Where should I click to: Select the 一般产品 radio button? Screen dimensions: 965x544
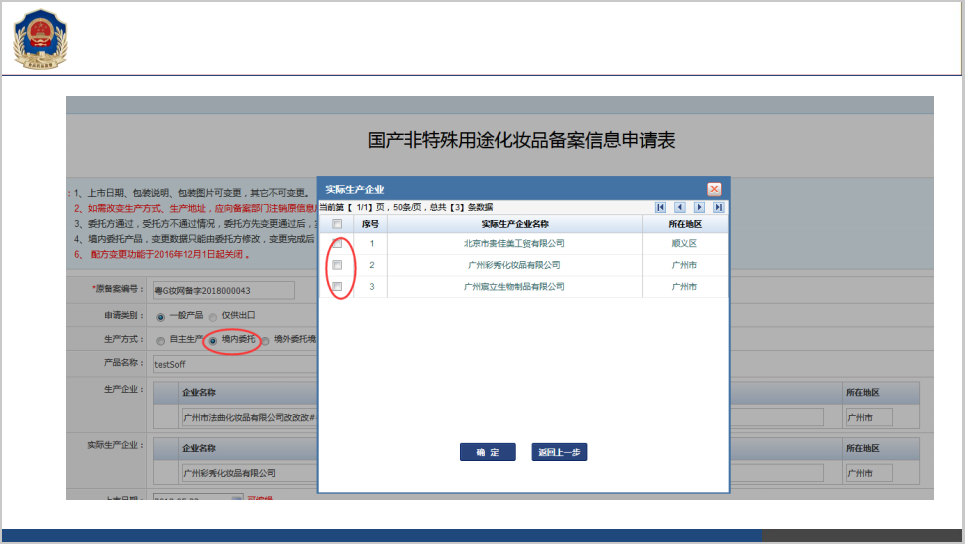tap(160, 316)
